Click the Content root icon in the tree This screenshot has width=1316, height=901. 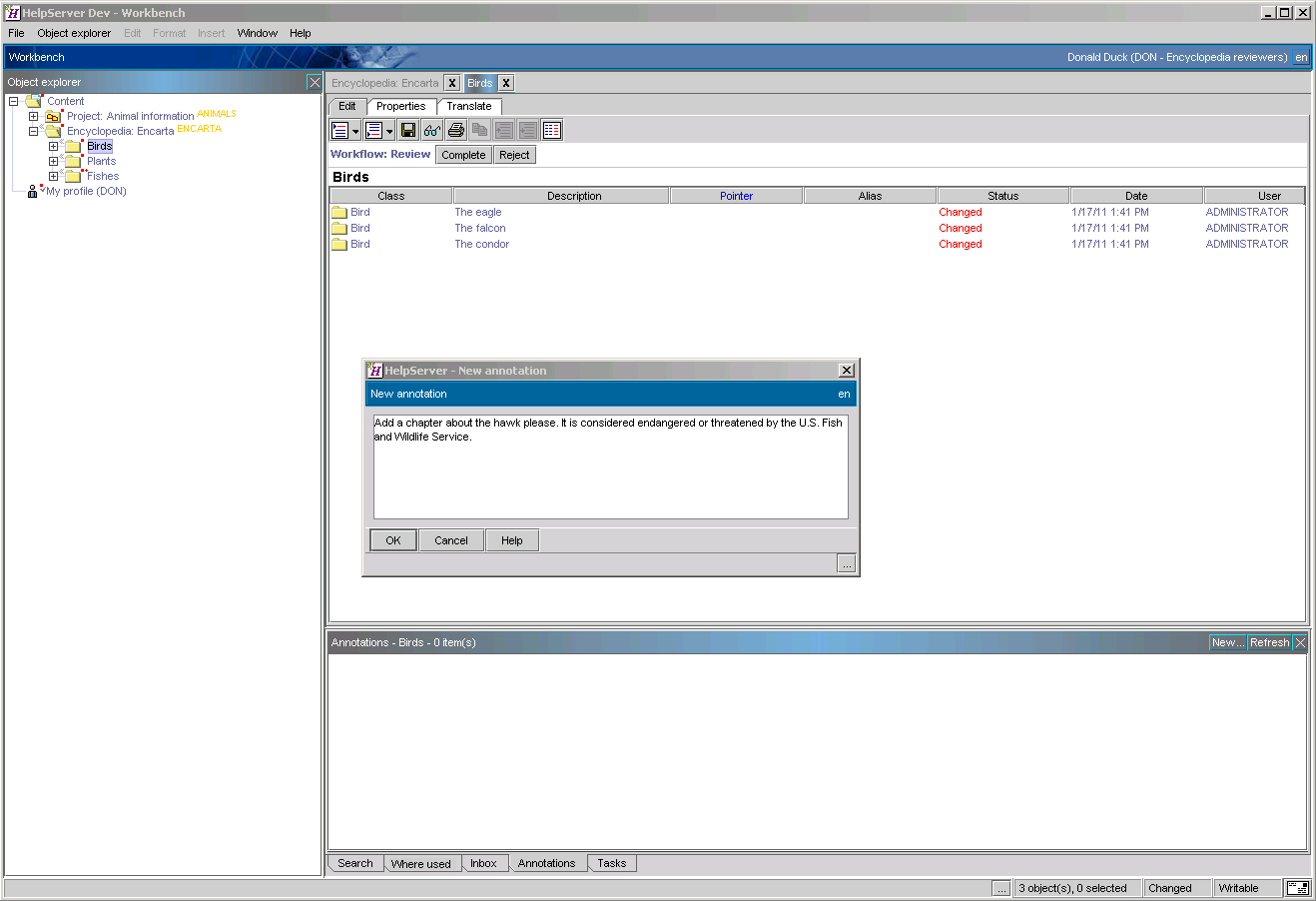[x=34, y=101]
